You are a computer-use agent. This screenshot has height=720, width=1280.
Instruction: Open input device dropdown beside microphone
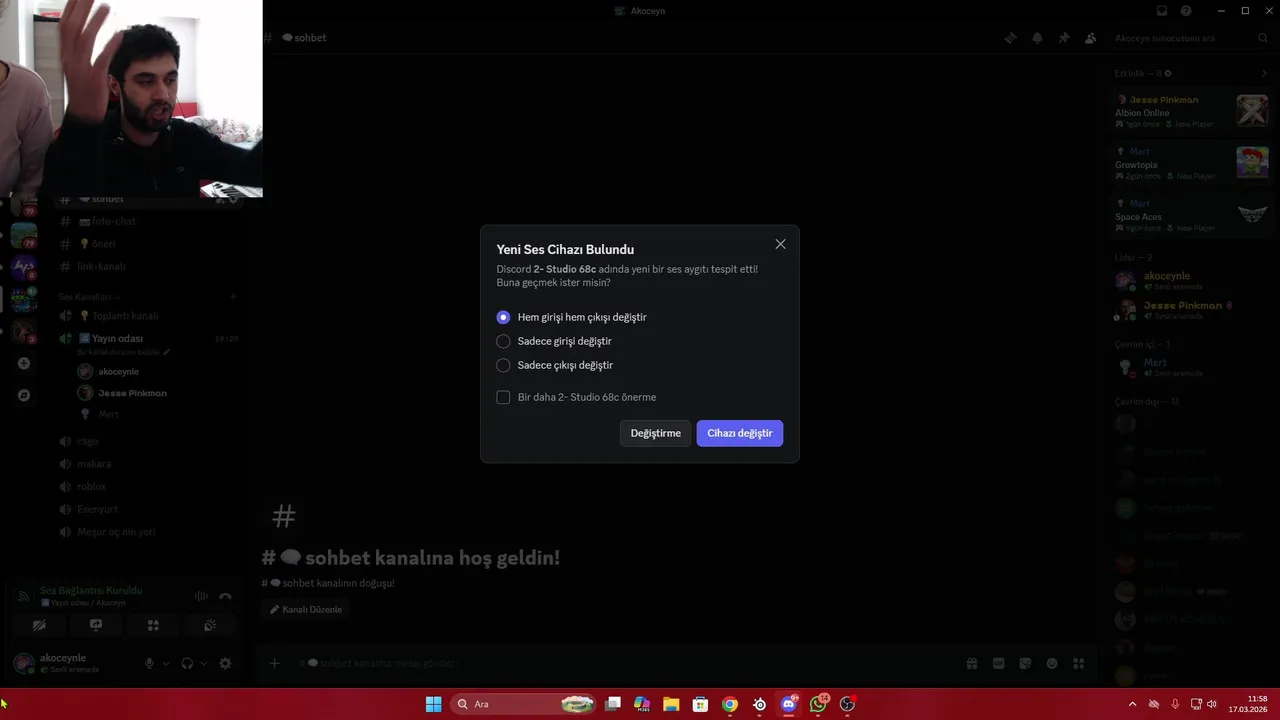tap(166, 663)
